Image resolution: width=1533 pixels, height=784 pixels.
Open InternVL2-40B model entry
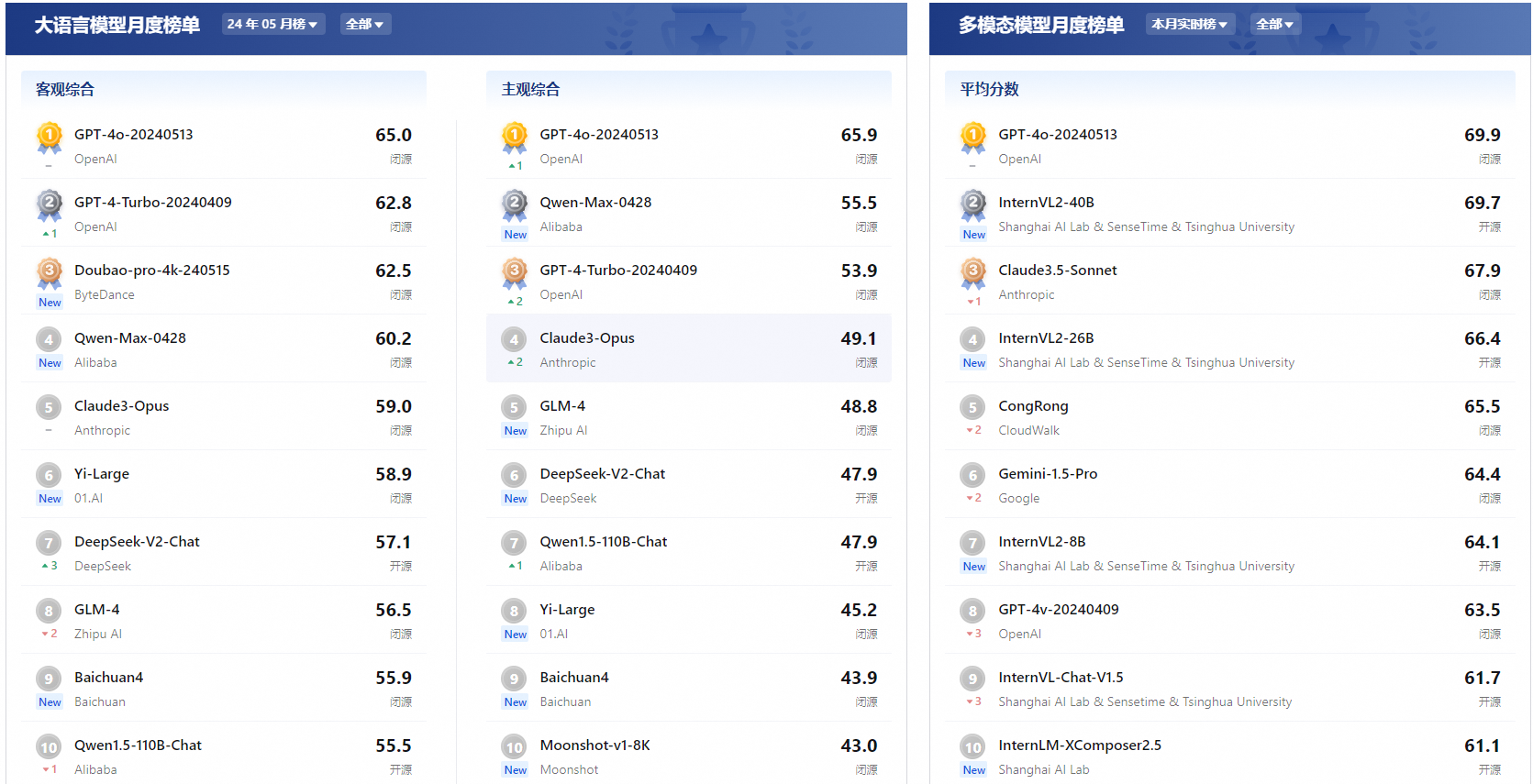pos(1046,203)
